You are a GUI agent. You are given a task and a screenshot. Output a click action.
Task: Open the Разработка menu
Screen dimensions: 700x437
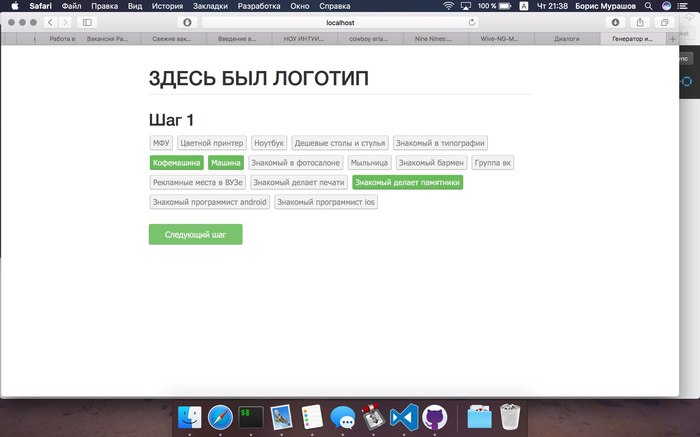click(x=259, y=6)
